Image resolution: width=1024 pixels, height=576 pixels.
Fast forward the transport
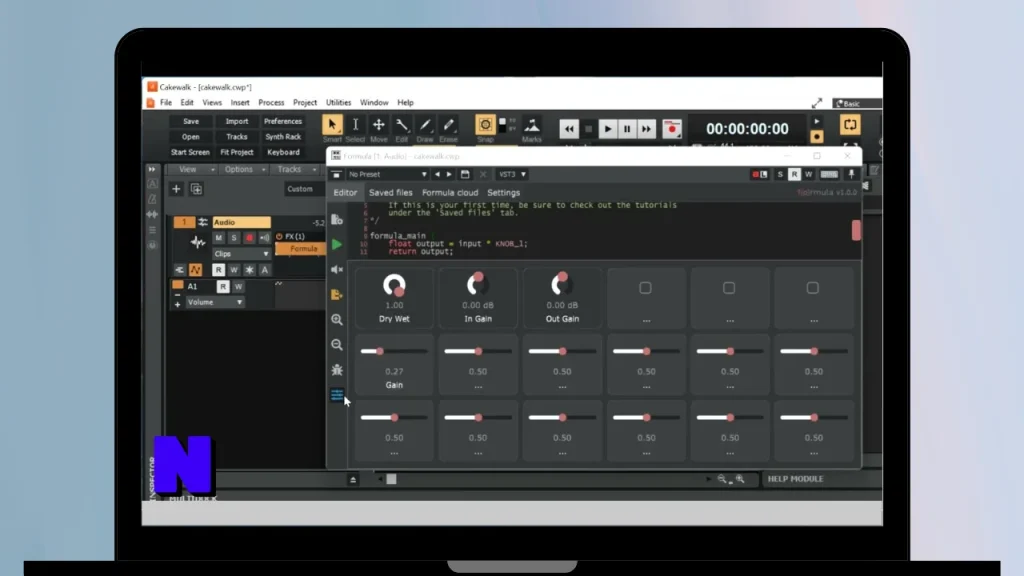click(x=647, y=129)
